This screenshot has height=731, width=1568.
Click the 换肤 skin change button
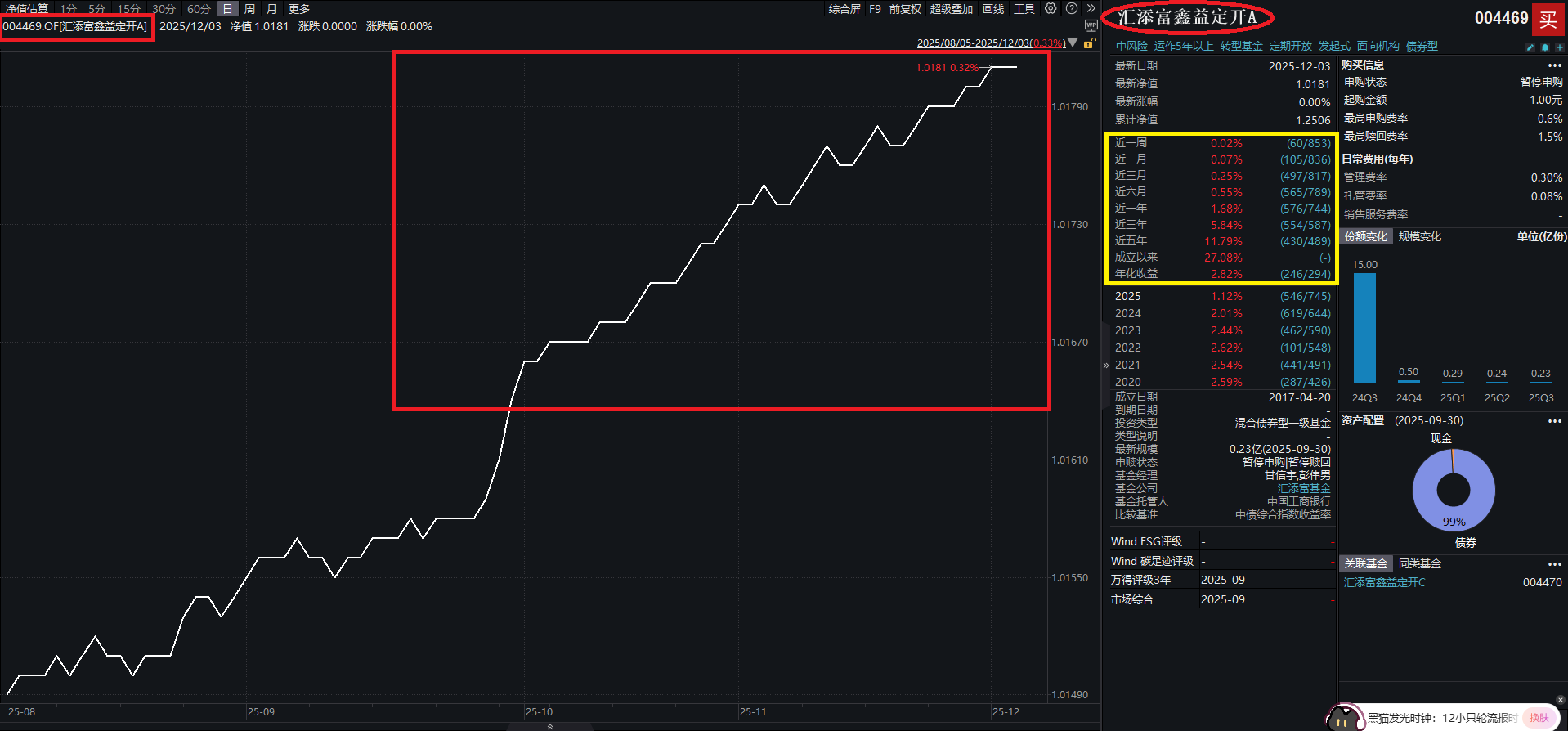coord(1540,718)
